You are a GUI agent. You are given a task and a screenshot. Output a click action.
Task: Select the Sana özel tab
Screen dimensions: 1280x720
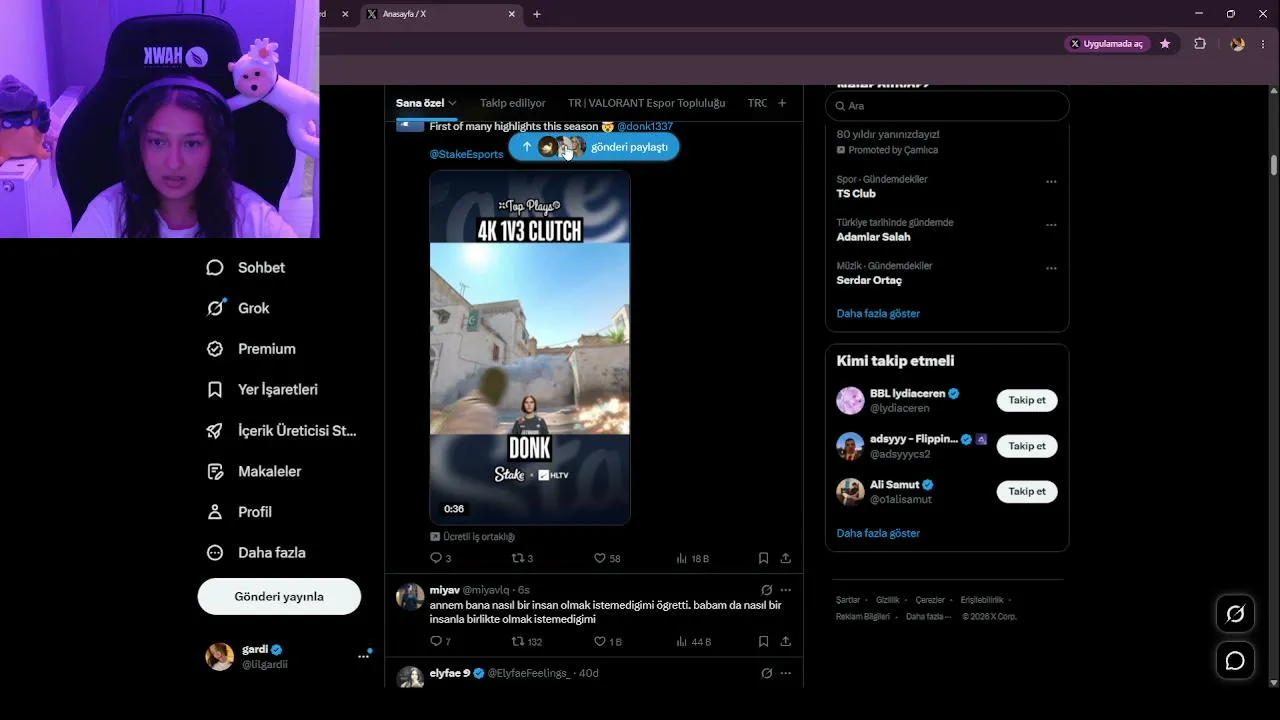pos(426,103)
